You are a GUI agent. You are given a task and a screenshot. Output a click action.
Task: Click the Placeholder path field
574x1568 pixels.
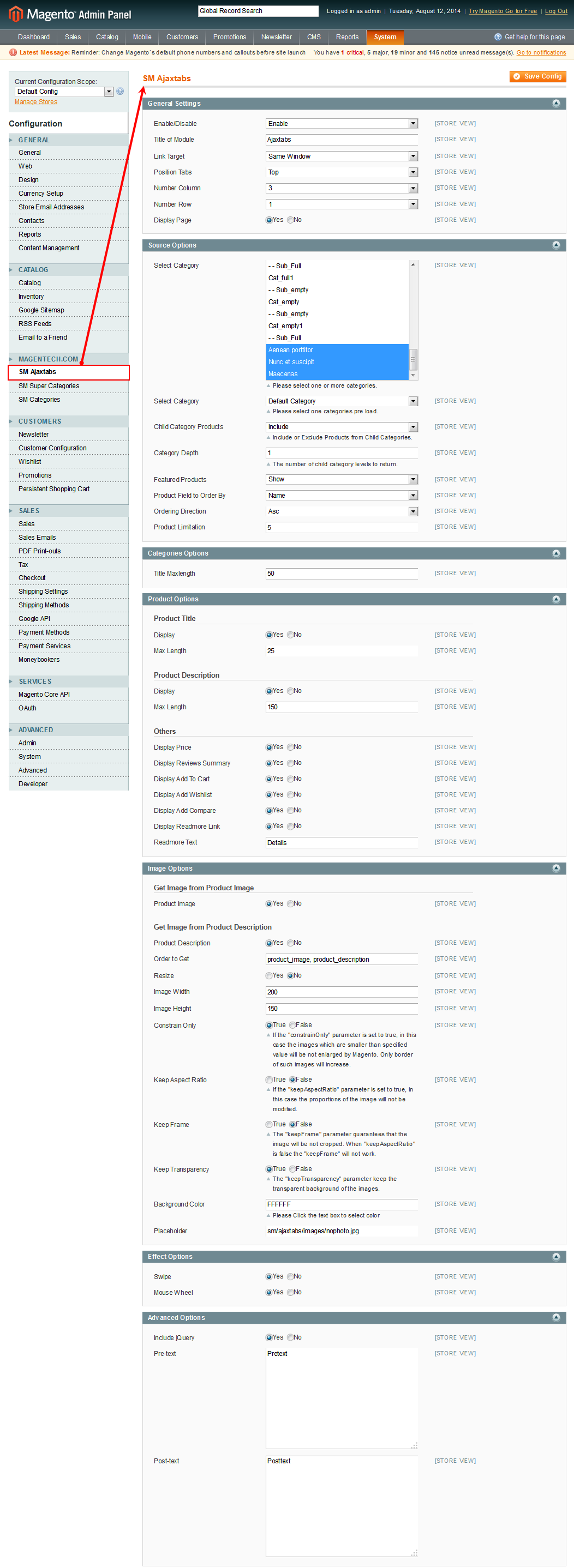coord(342,1232)
